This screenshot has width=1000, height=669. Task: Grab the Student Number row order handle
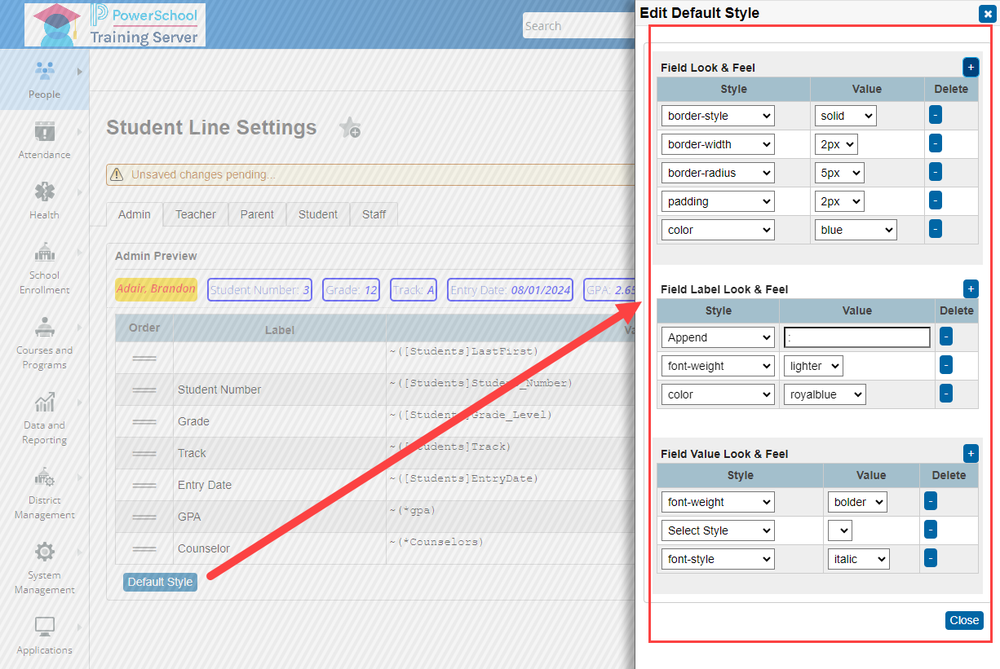tap(144, 390)
